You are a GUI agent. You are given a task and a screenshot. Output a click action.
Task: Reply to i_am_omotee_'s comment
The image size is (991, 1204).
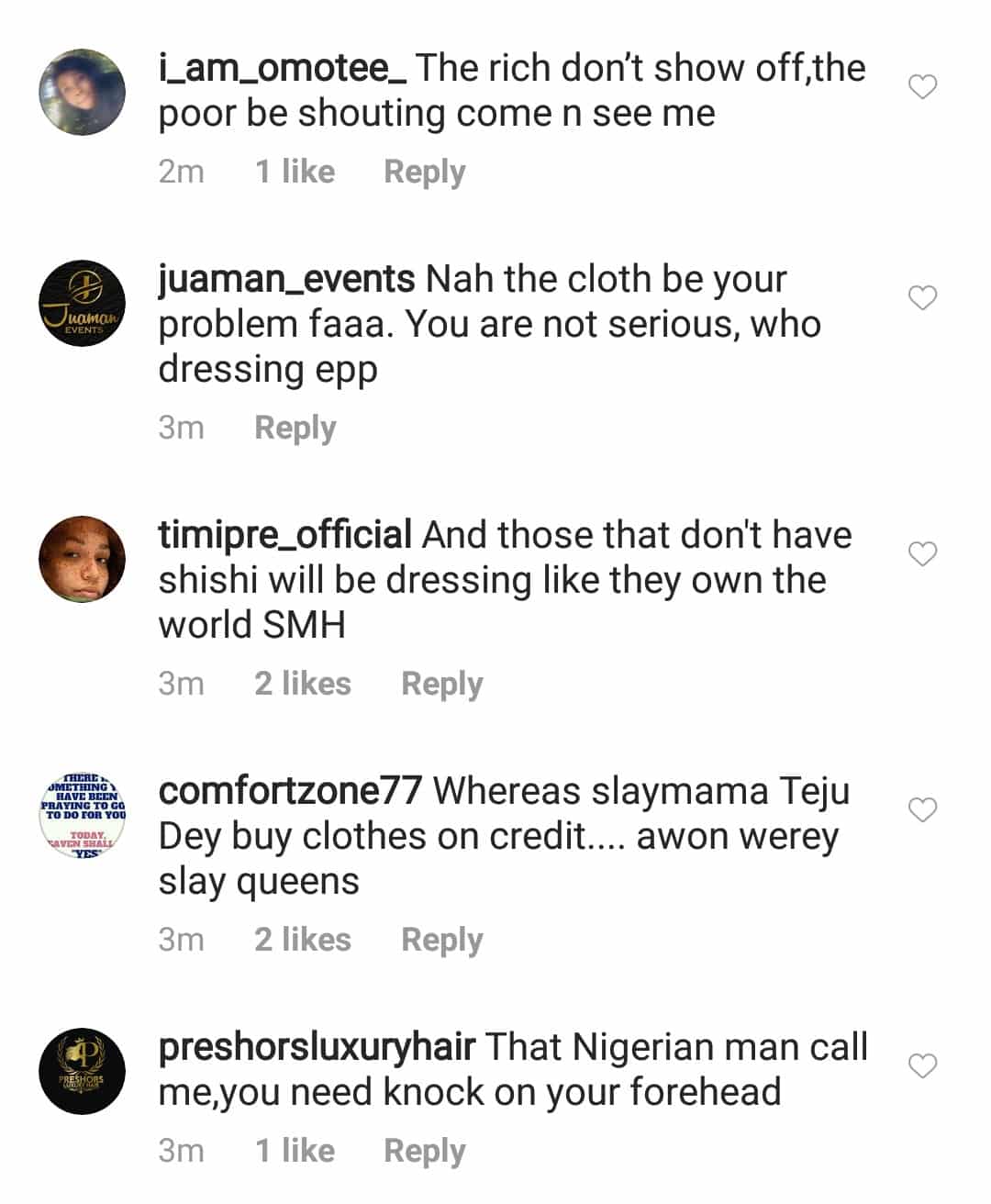pos(424,172)
